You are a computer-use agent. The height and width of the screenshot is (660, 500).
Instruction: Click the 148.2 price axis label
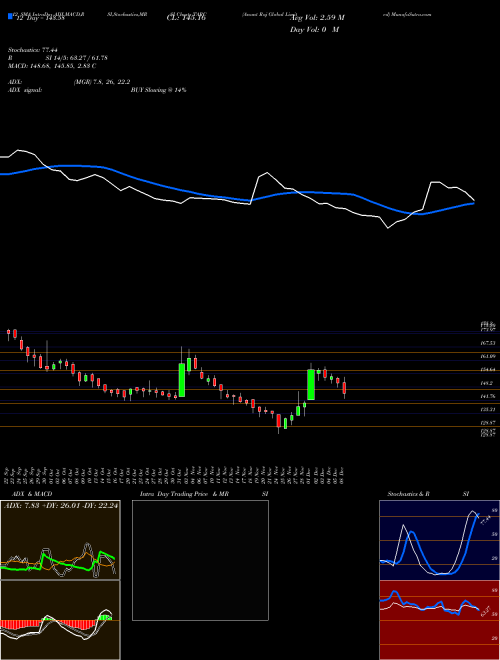487,383
